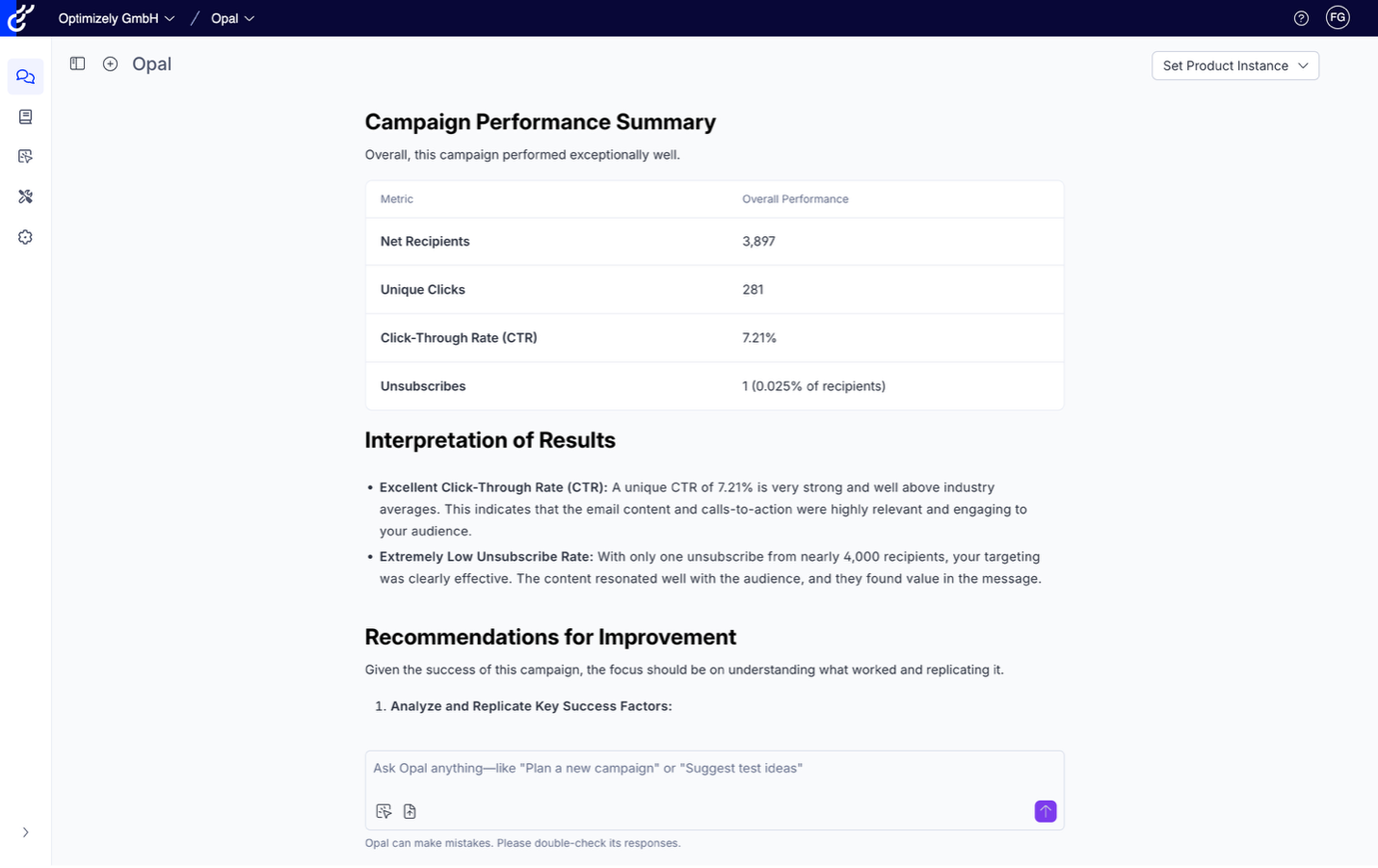1378x868 pixels.
Task: Click the Optimizely logo icon
Action: tap(20, 17)
